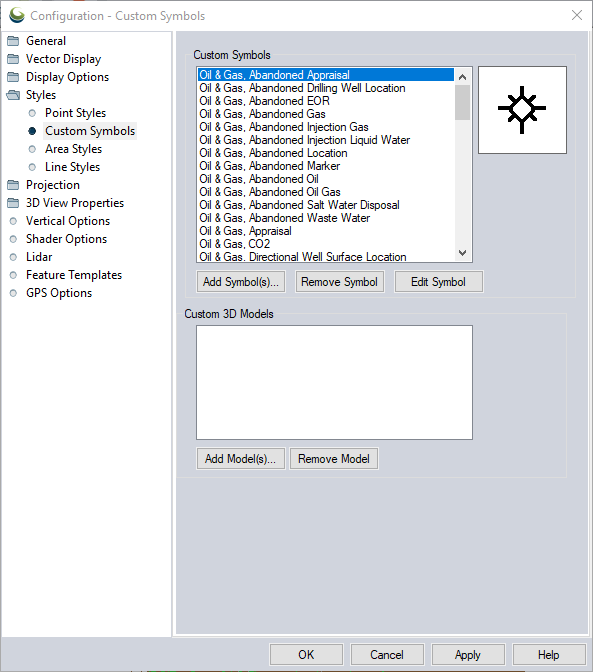Open the General folder icon
The width and height of the screenshot is (593, 672).
pos(13,41)
